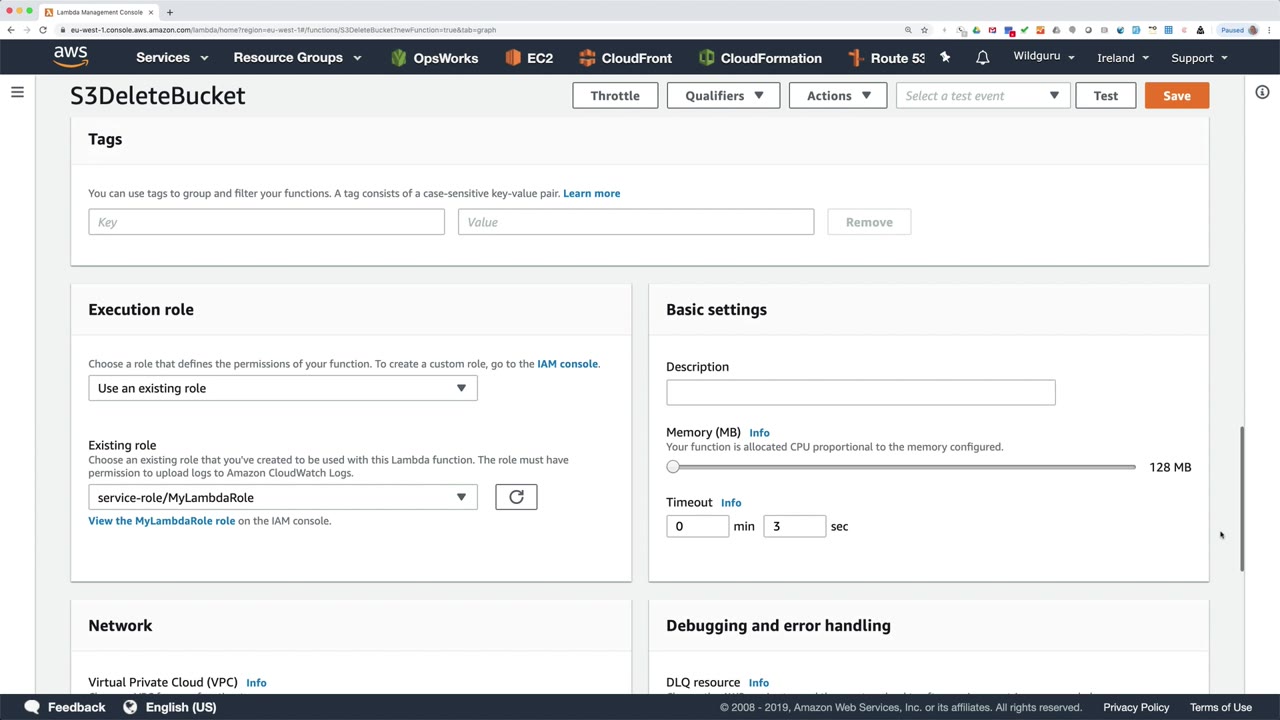Open the Support menu
This screenshot has height=720, width=1280.
1199,58
